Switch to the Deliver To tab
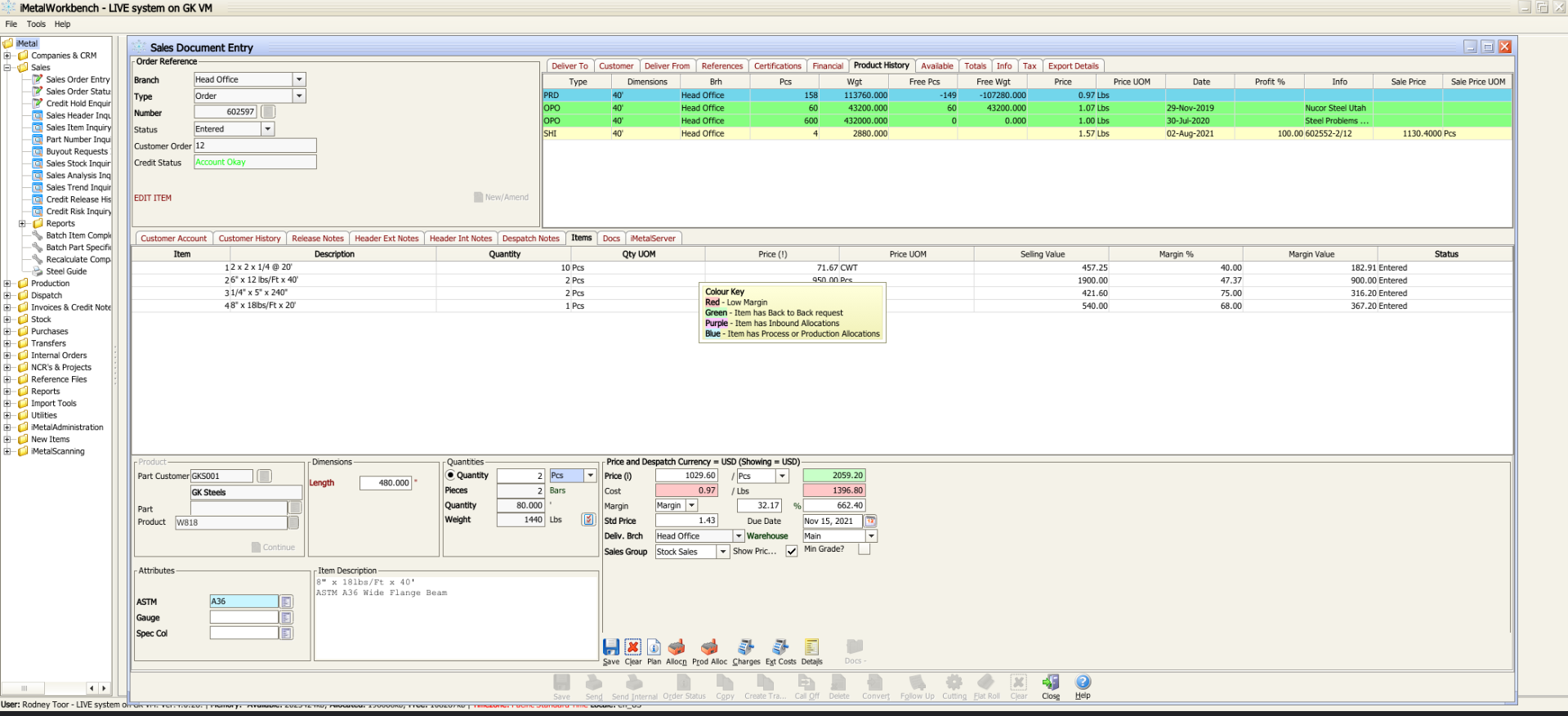 point(570,66)
